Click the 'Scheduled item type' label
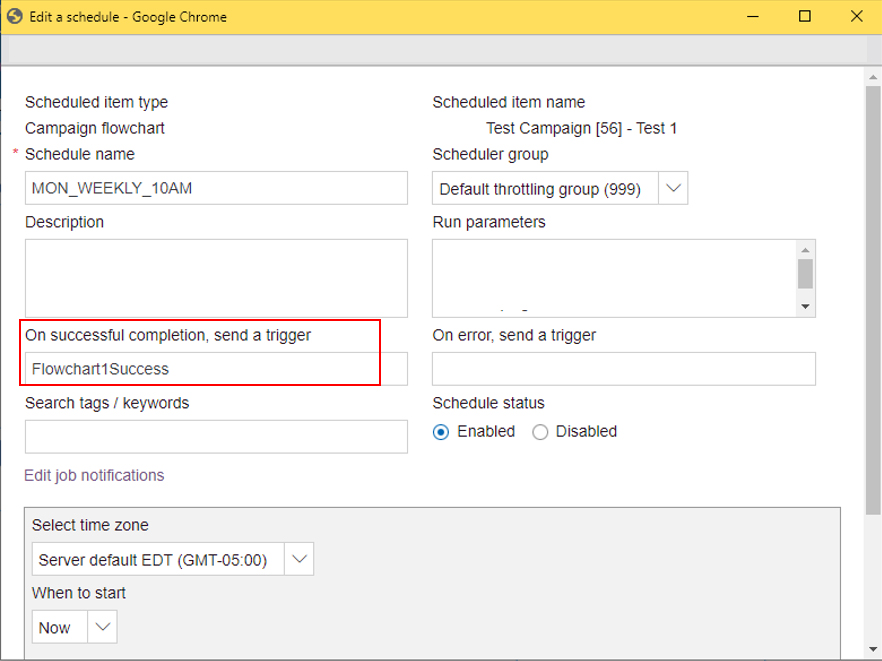 pyautogui.click(x=96, y=102)
